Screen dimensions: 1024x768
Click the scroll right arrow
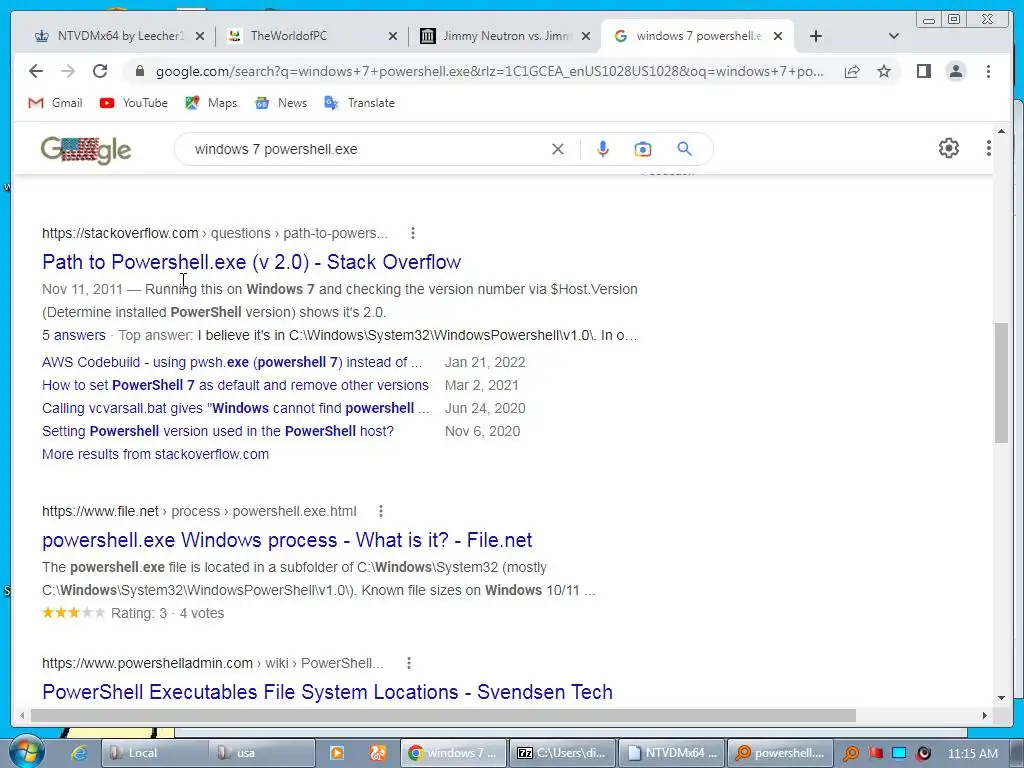(985, 715)
